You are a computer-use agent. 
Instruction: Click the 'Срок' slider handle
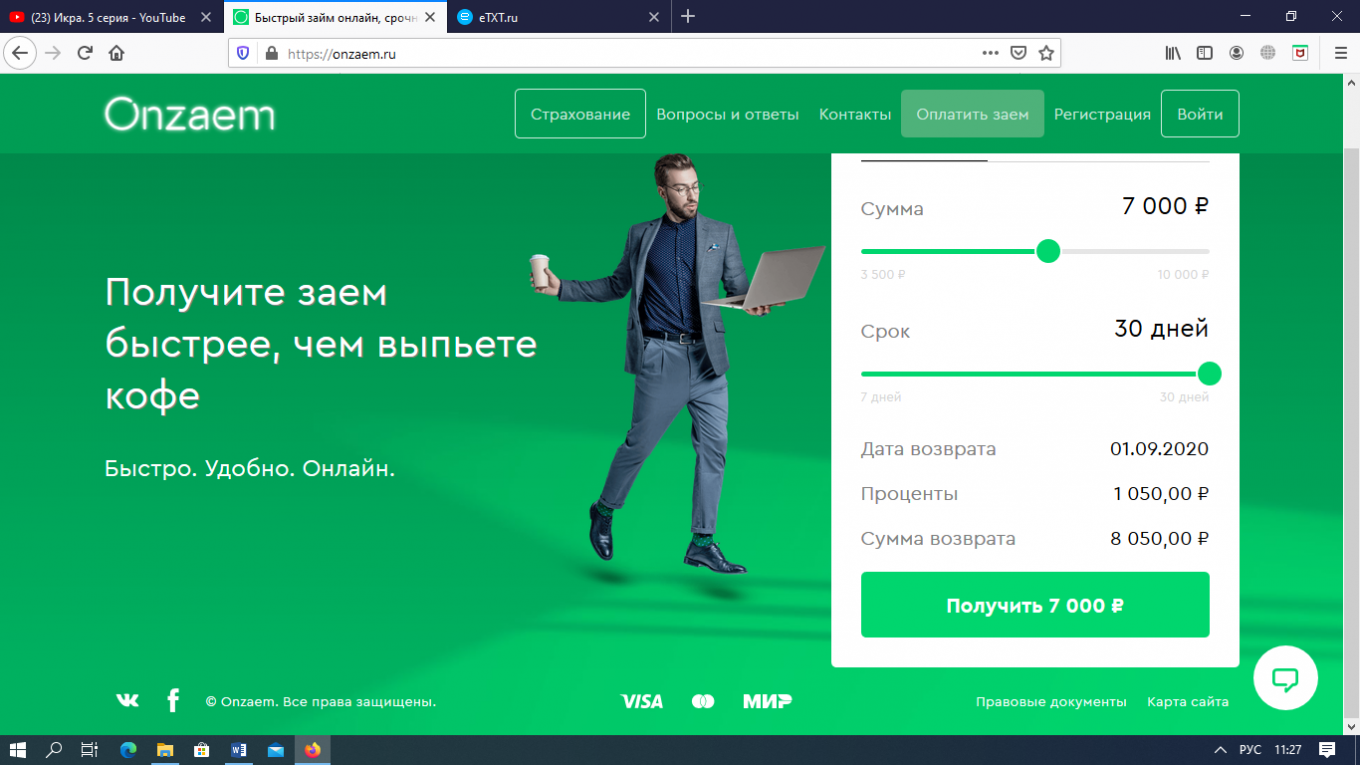(x=1209, y=374)
